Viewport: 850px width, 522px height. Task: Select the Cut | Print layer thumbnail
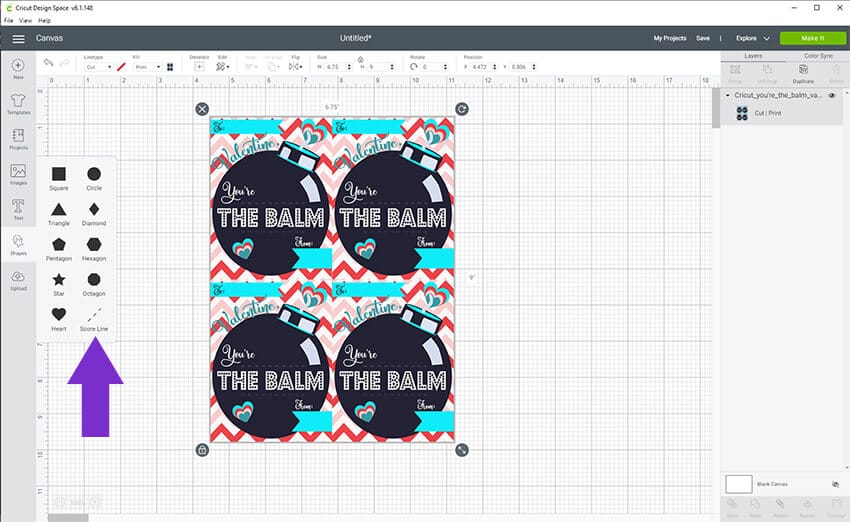pos(742,113)
